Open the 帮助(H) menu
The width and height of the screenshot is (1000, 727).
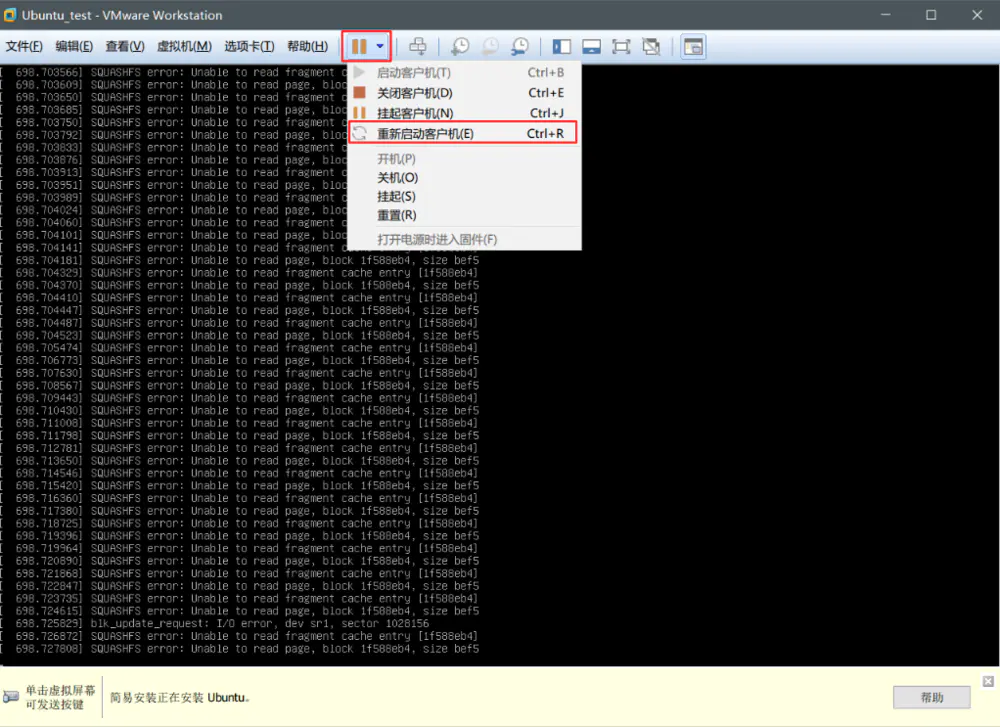point(307,47)
